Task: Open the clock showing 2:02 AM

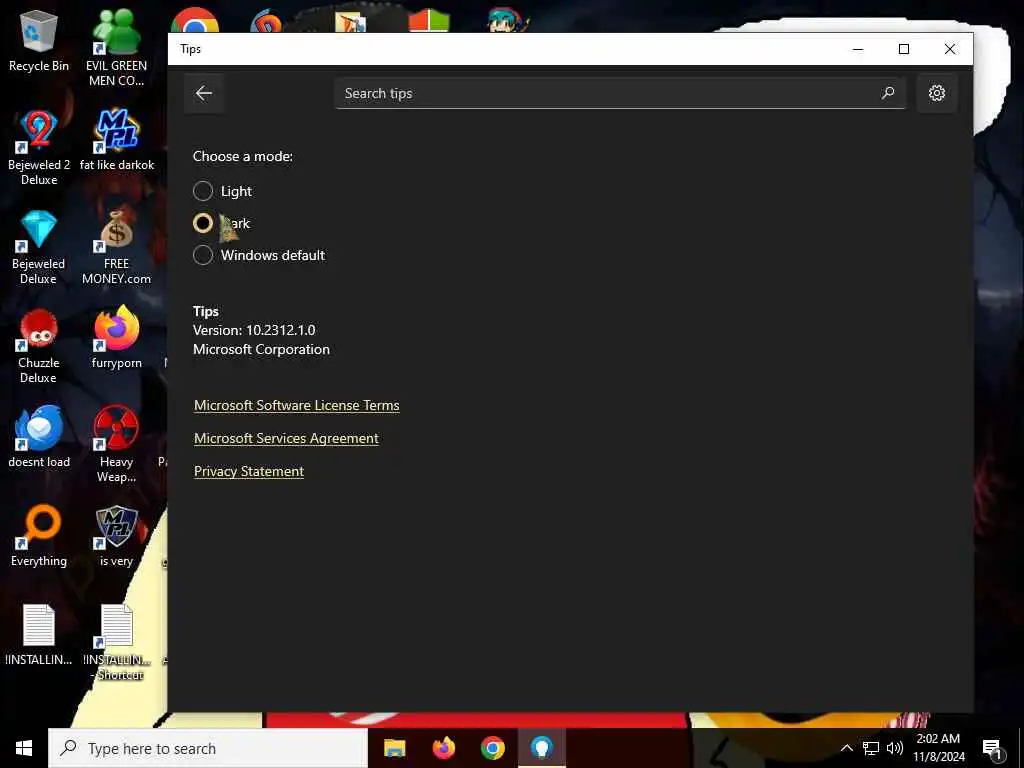Action: (x=938, y=748)
